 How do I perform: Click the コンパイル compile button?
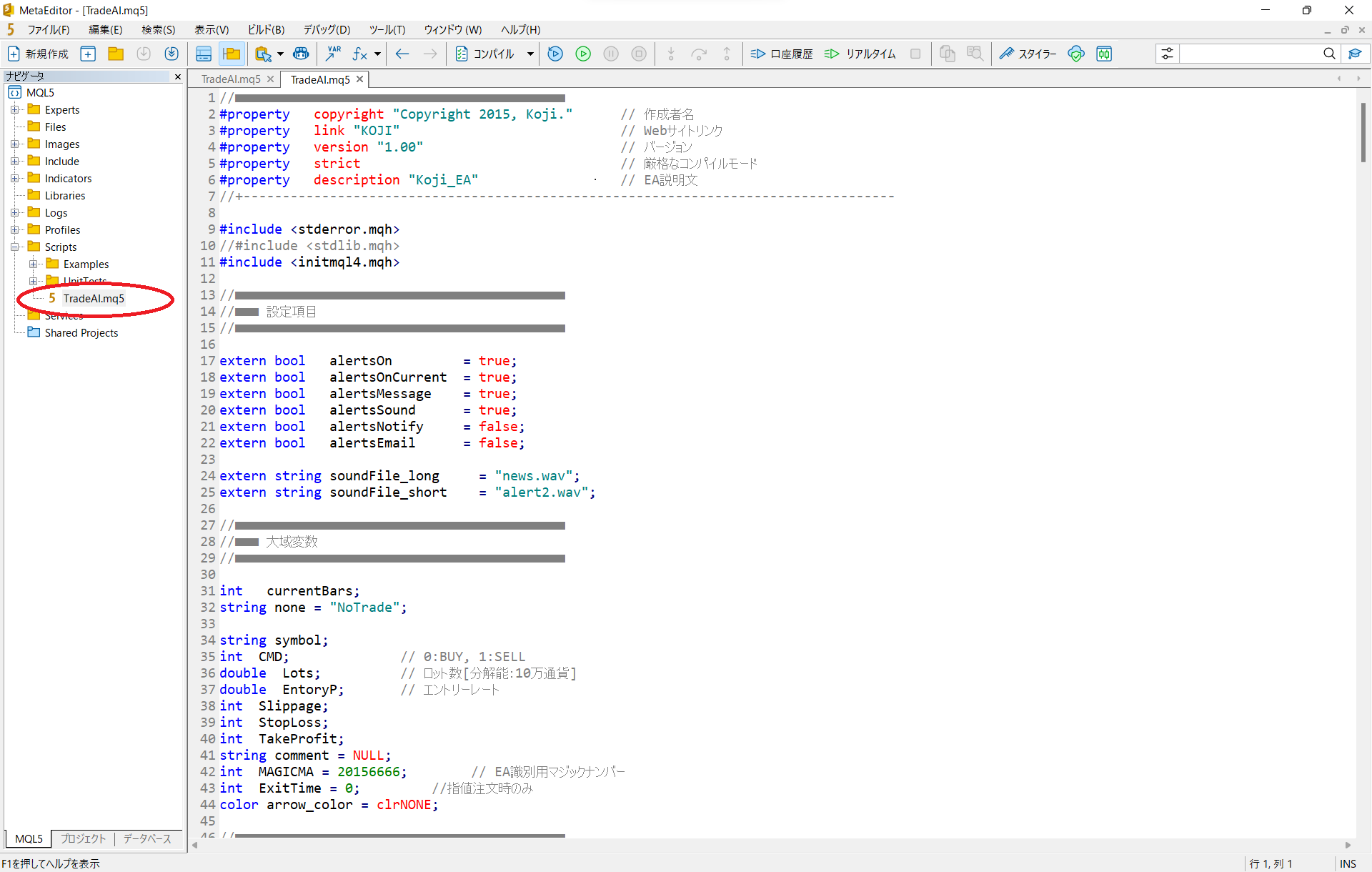point(486,54)
